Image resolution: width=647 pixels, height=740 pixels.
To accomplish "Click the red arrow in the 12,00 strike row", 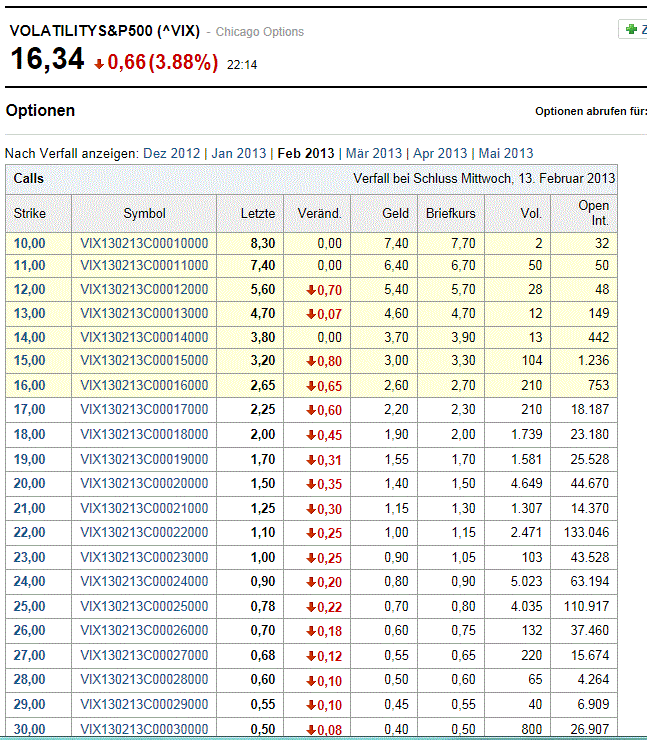I will [311, 290].
